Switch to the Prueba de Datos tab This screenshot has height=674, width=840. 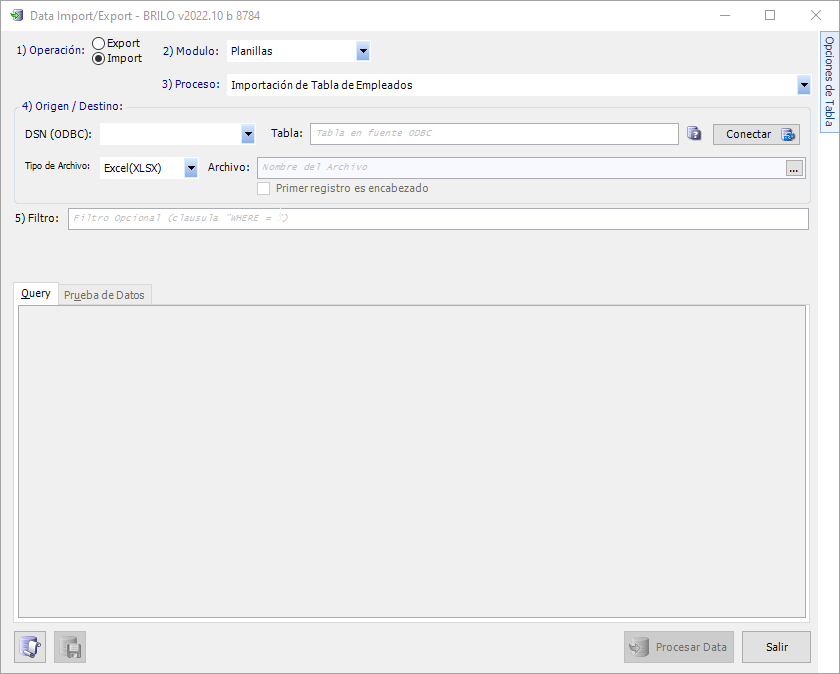[x=104, y=294]
